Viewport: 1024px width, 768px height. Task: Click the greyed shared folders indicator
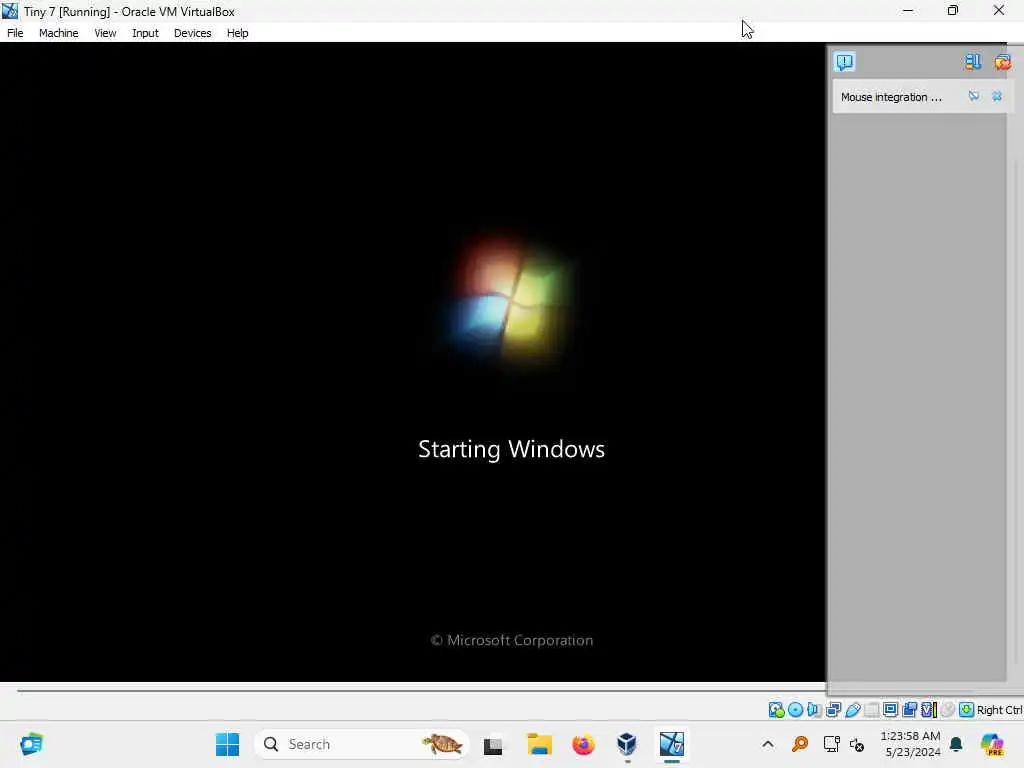tap(871, 710)
